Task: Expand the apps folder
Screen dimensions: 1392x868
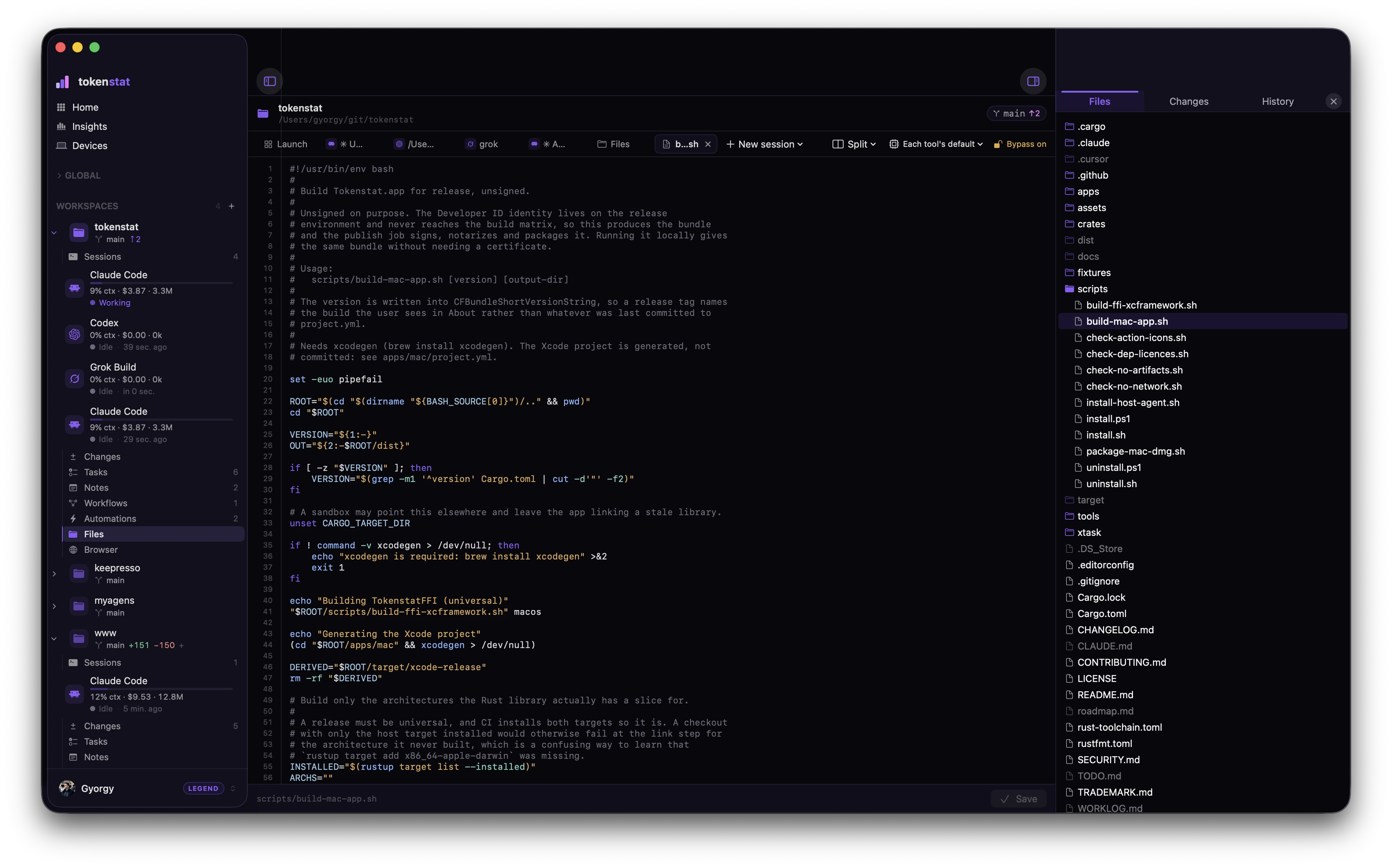Action: (x=1203, y=191)
